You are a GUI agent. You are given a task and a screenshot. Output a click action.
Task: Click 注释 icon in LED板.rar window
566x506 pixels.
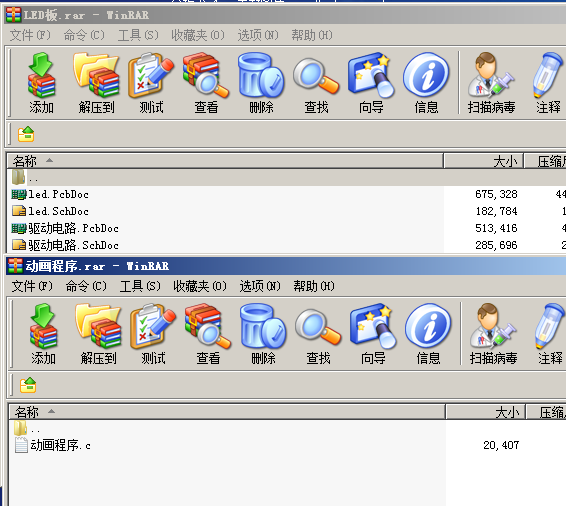click(548, 83)
